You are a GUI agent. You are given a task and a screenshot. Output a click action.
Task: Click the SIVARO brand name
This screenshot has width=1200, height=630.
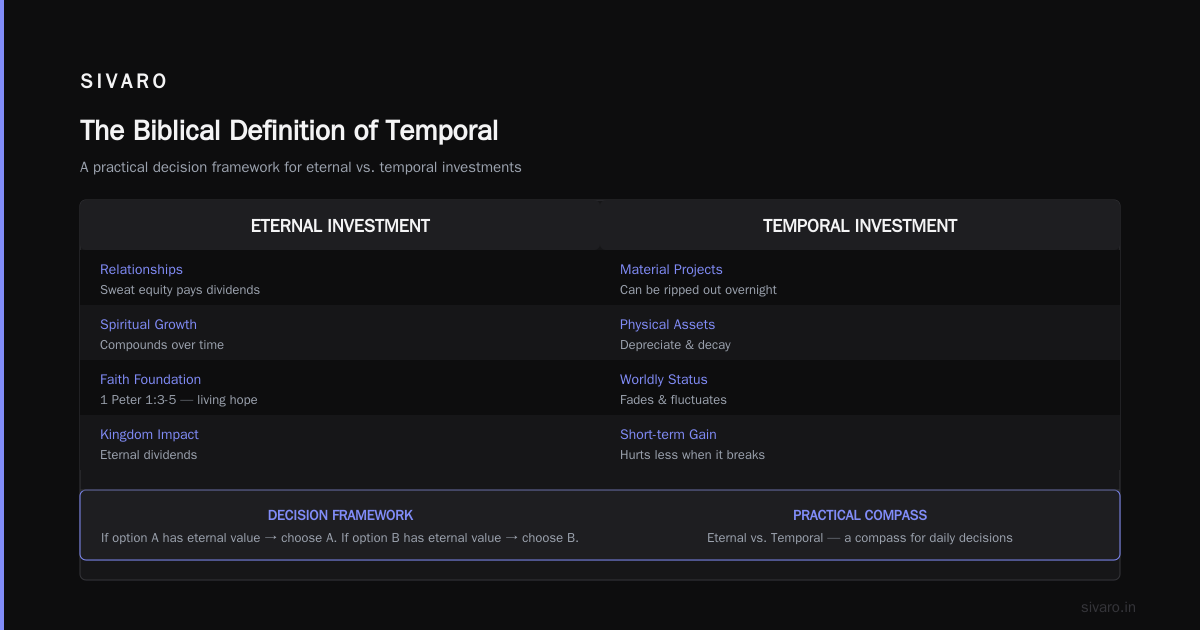click(124, 82)
